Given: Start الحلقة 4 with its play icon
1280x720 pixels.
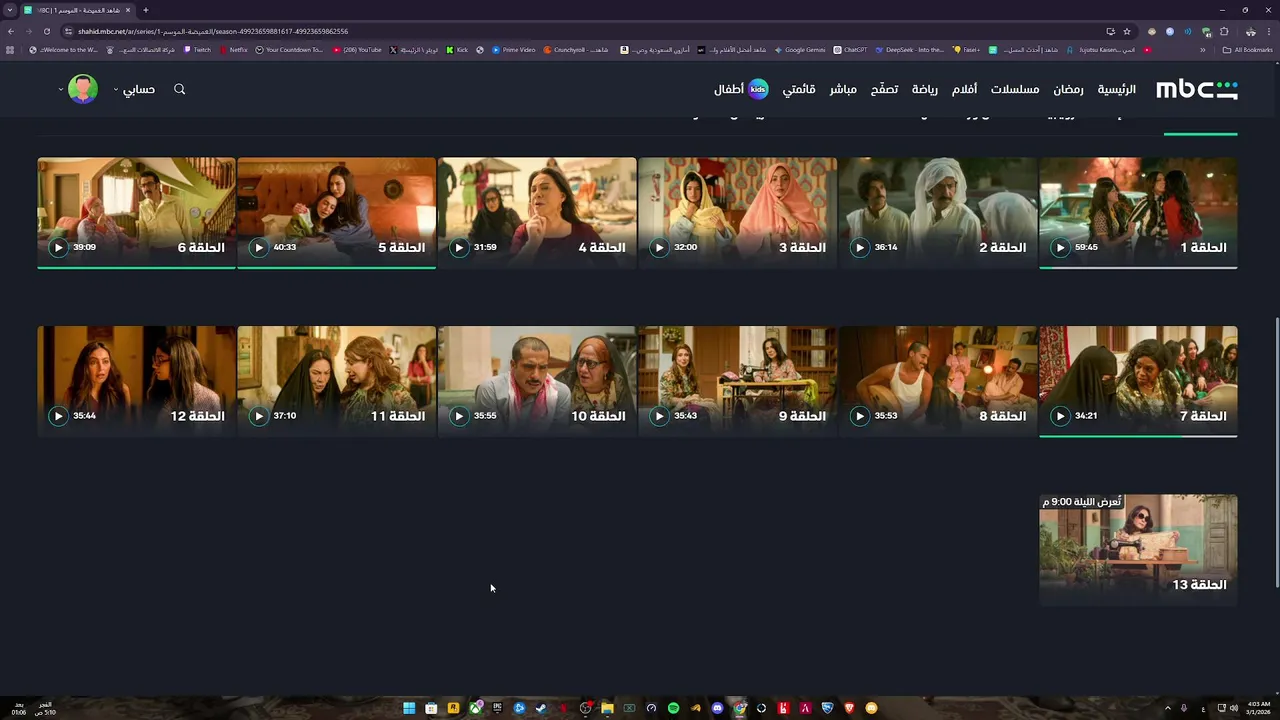Looking at the screenshot, I should pyautogui.click(x=459, y=247).
